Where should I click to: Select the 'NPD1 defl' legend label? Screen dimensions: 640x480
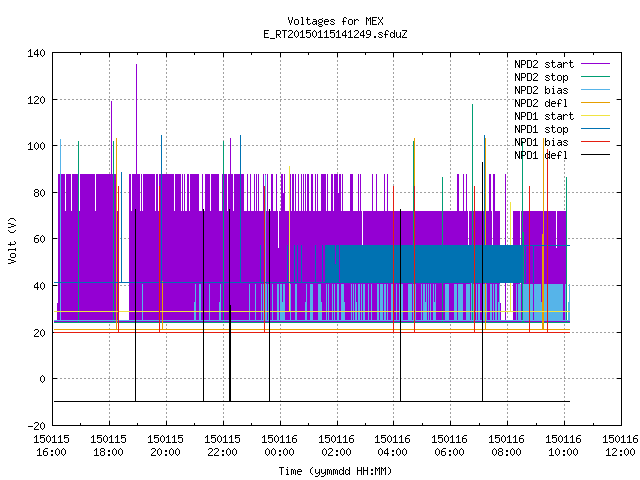pos(541,156)
